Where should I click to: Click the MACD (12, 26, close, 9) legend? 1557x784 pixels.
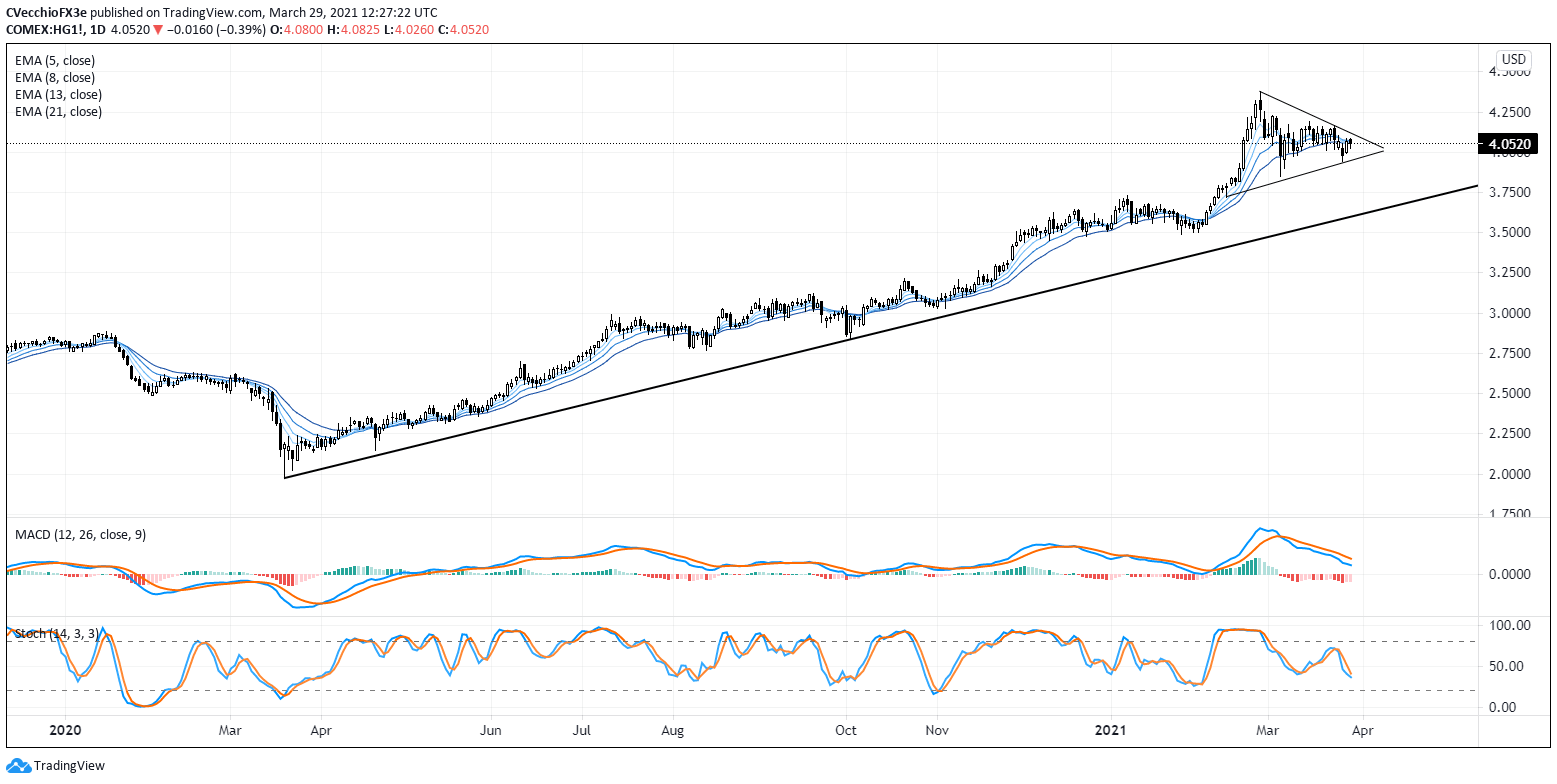[80, 535]
